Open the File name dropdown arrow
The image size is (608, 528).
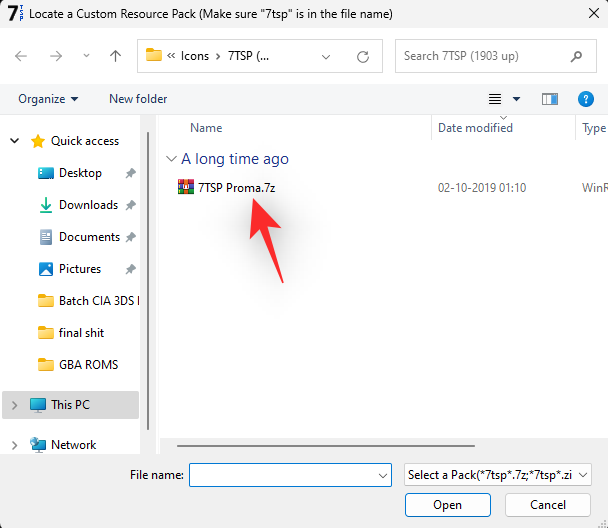(x=383, y=475)
